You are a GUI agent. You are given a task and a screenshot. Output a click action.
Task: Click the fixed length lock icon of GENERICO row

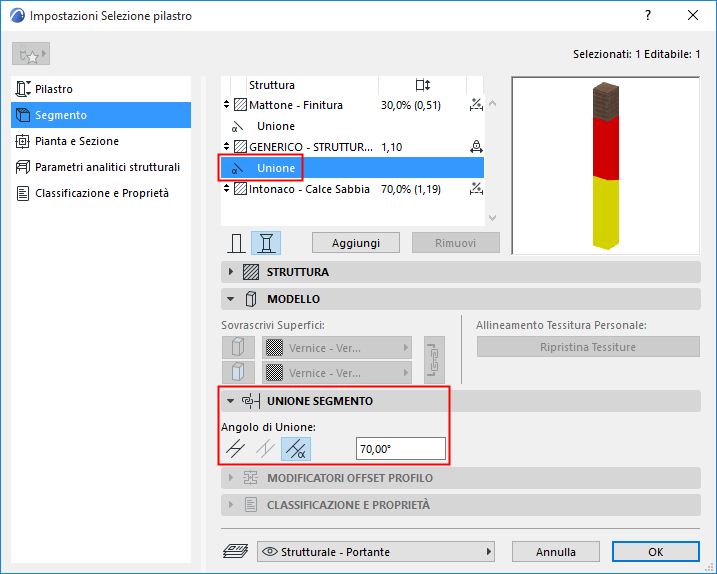(476, 147)
